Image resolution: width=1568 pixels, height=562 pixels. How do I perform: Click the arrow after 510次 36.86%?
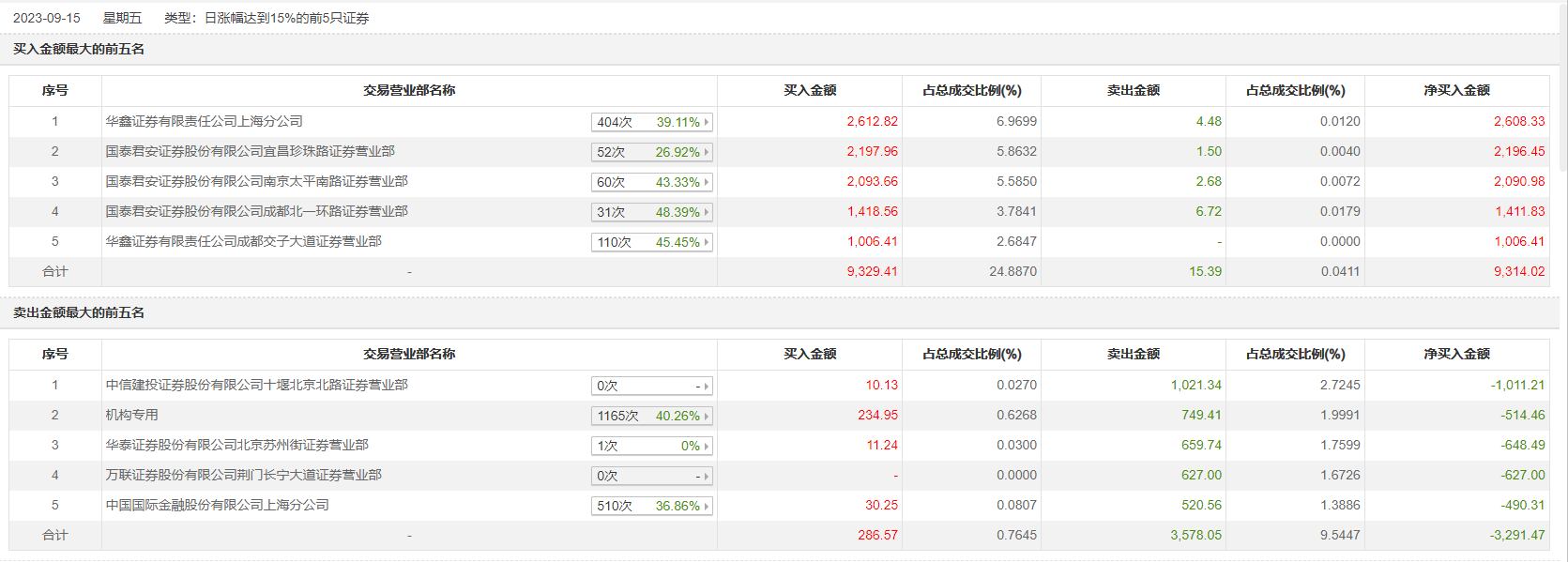pyautogui.click(x=706, y=506)
